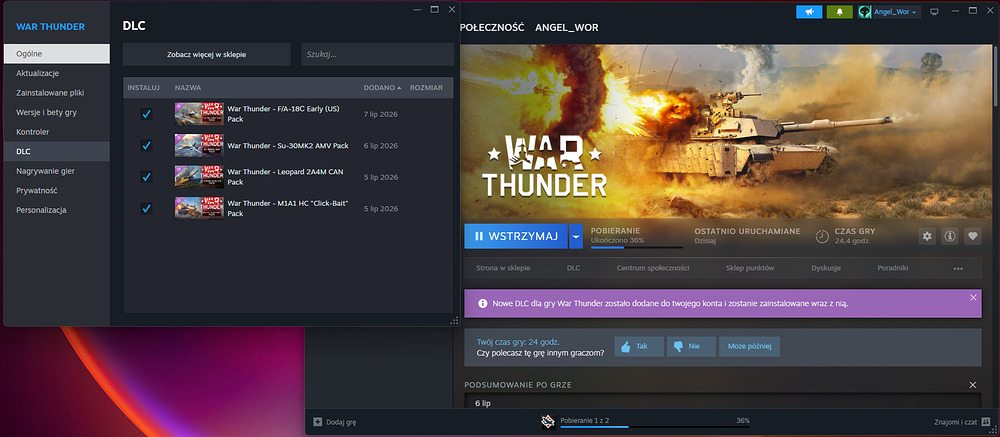The height and width of the screenshot is (437, 1000).
Task: Close the Podsumowanie po grze section
Action: (x=973, y=385)
